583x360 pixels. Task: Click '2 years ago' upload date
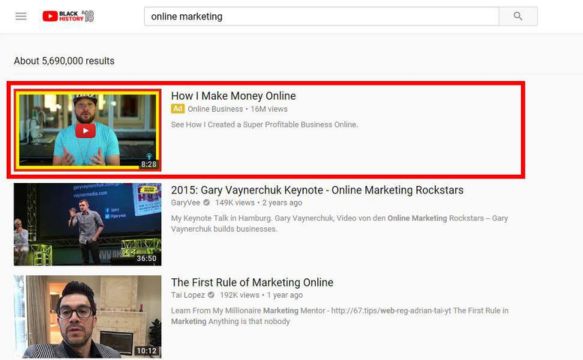point(282,203)
